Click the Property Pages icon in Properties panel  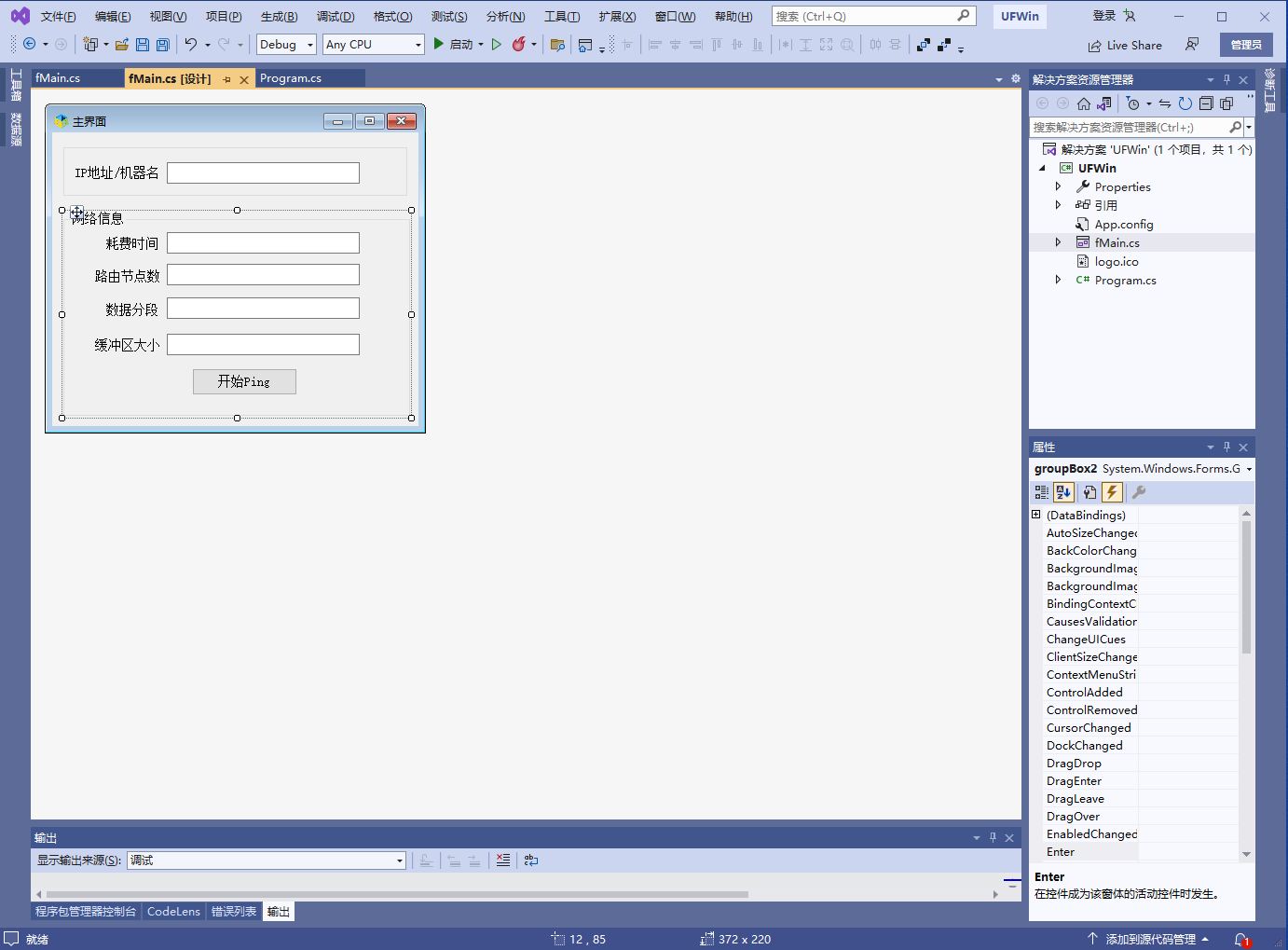click(1138, 492)
